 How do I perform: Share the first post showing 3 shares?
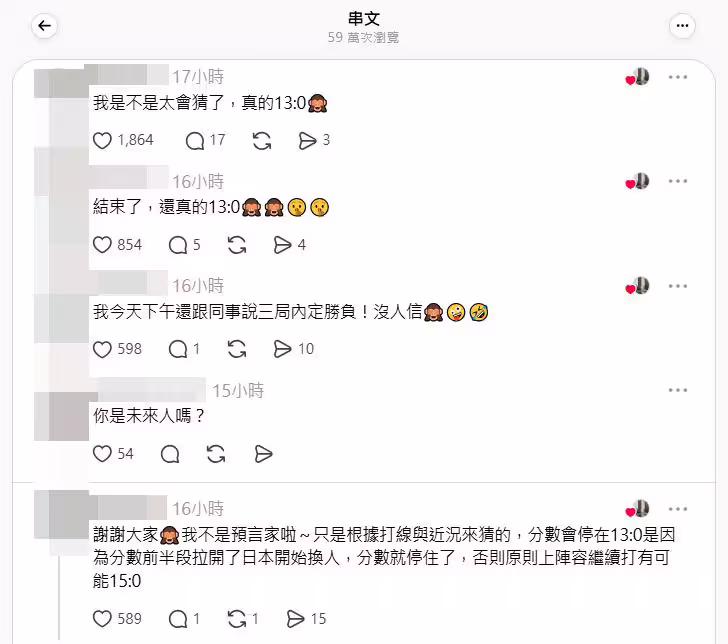pos(307,141)
